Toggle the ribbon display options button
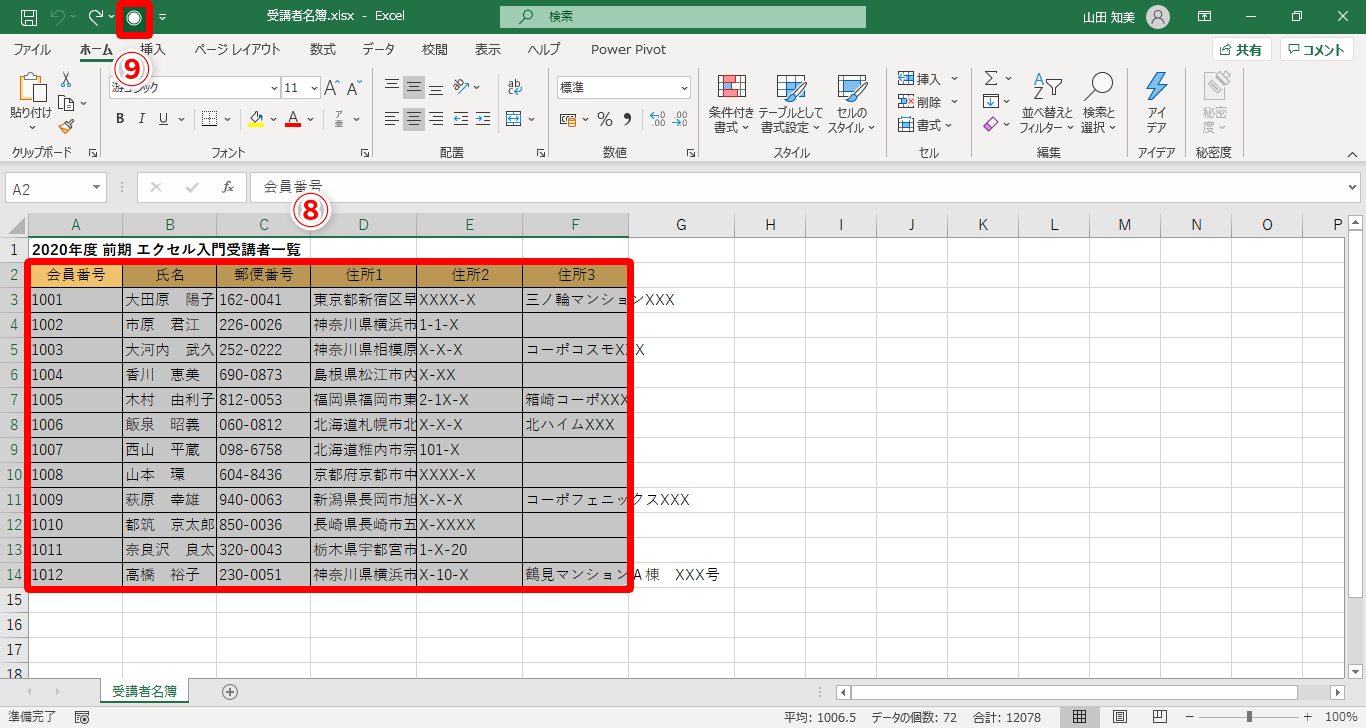 tap(1205, 17)
